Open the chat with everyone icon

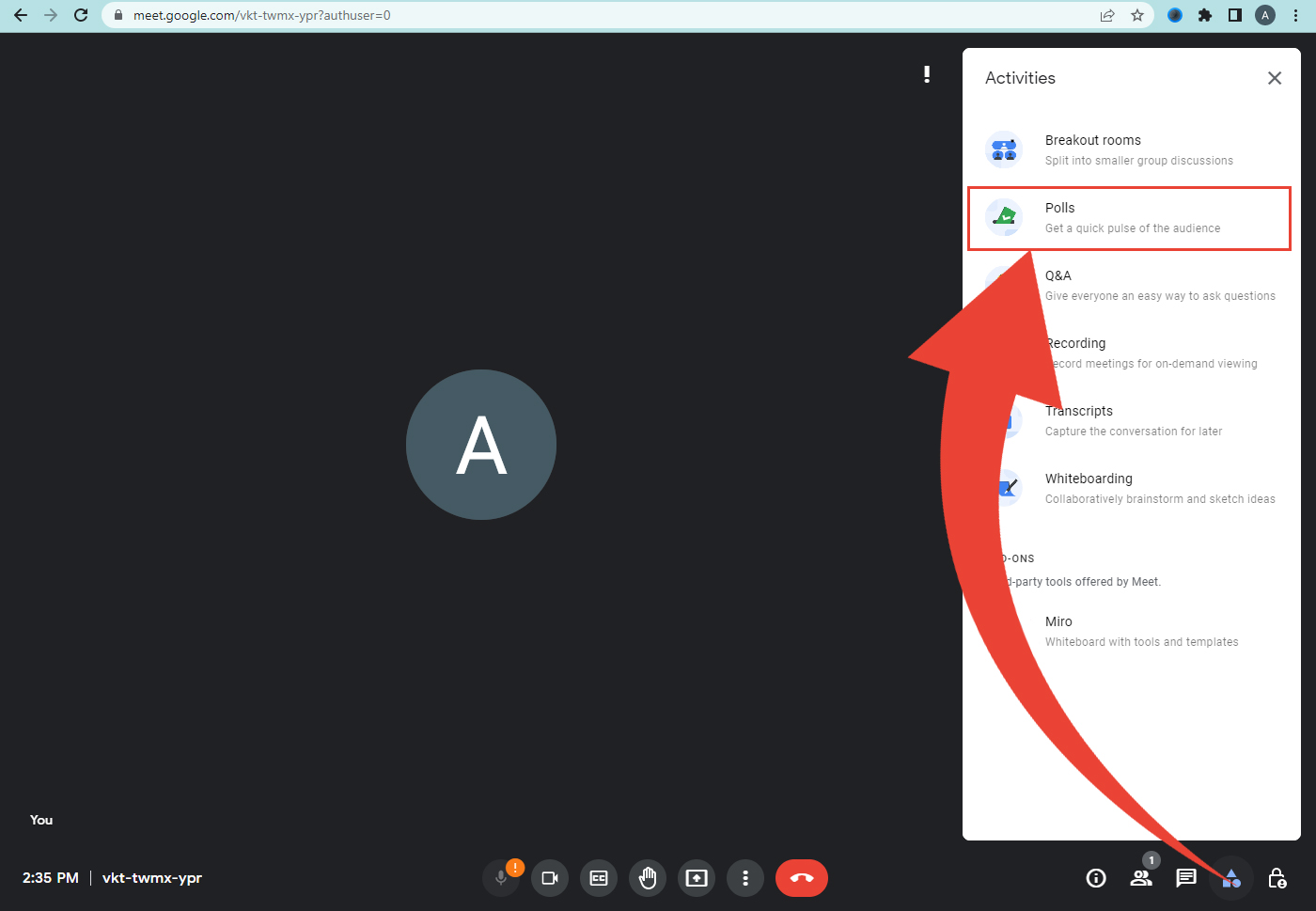[1186, 878]
